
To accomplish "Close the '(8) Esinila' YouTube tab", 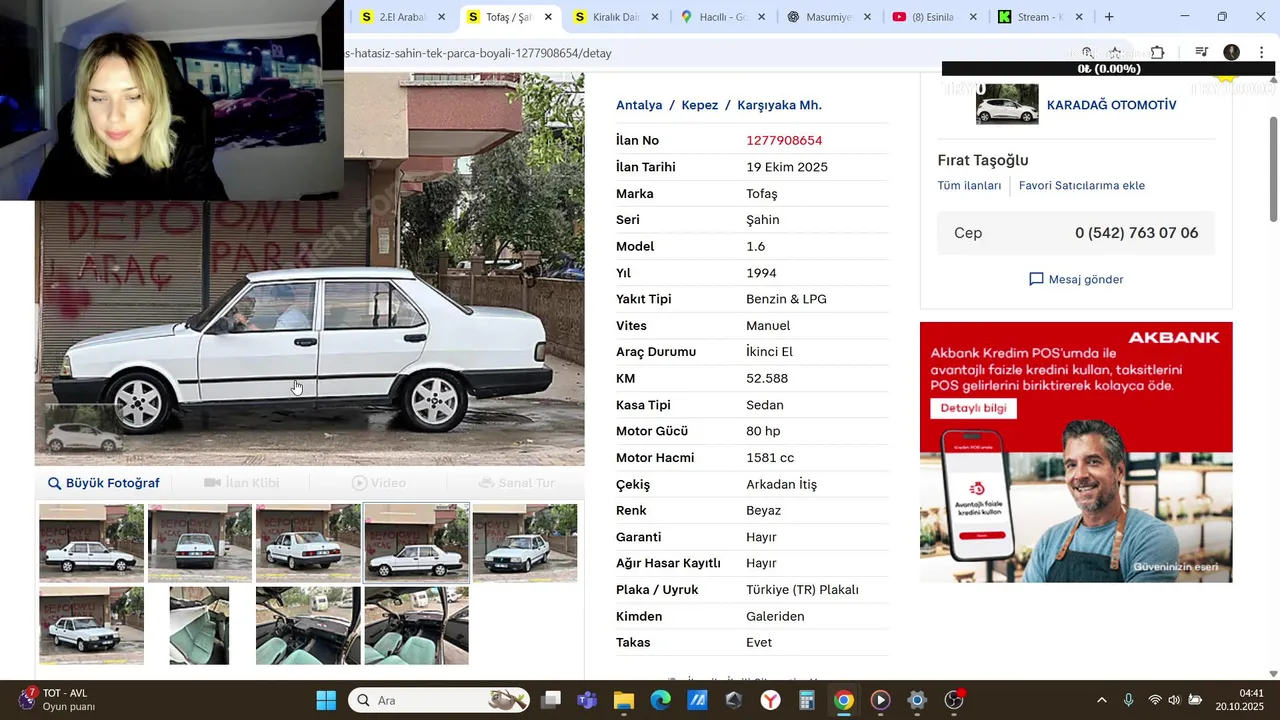I will pos(973,17).
